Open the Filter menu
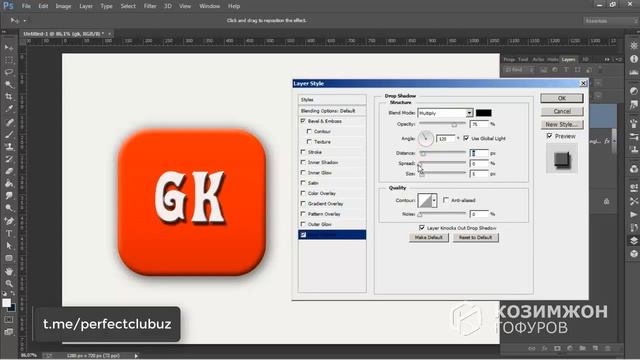640x360 pixels. point(150,6)
